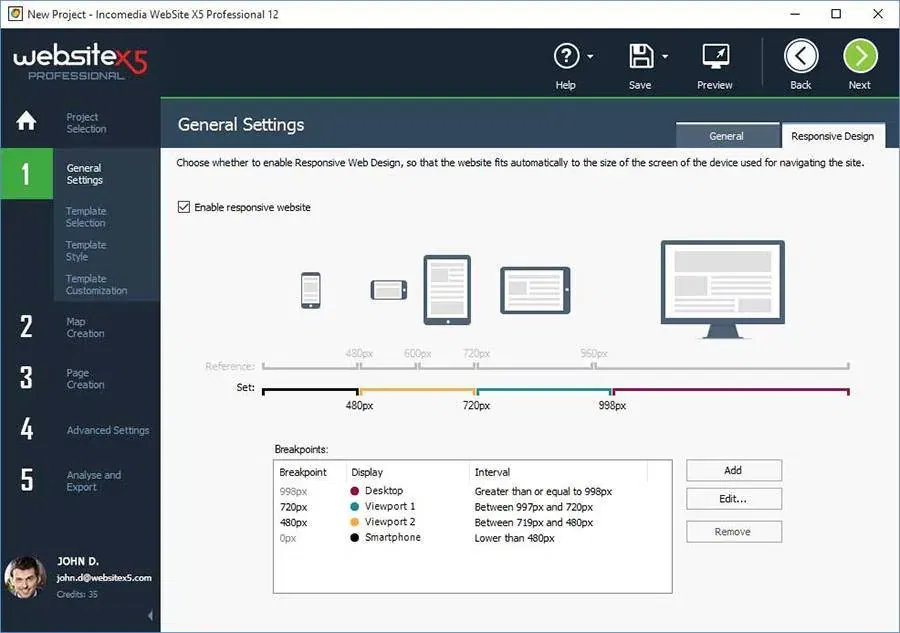Go to step 4 Advanced Settings

coord(107,430)
